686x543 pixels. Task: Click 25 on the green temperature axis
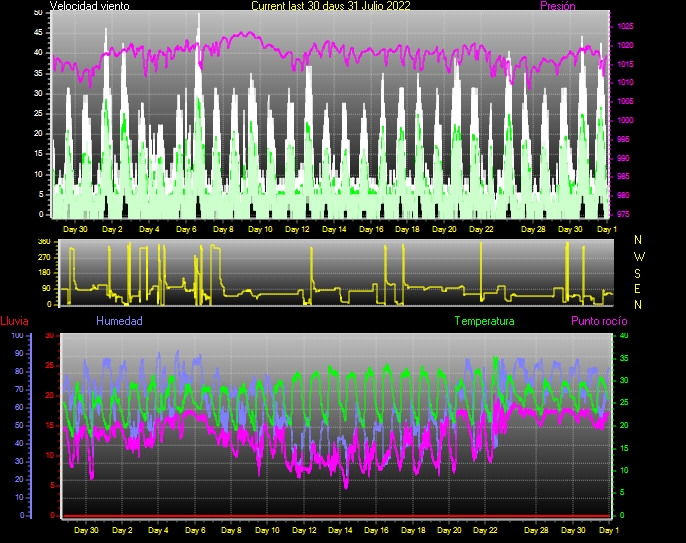point(624,403)
